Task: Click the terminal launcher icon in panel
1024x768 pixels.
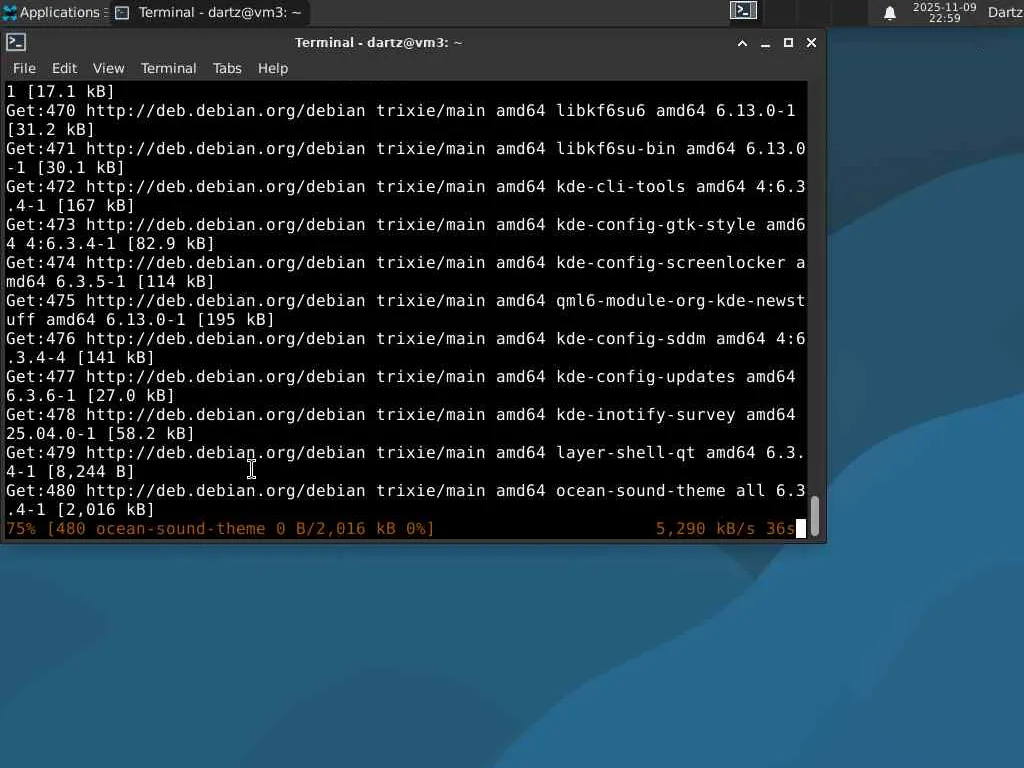Action: coord(743,11)
